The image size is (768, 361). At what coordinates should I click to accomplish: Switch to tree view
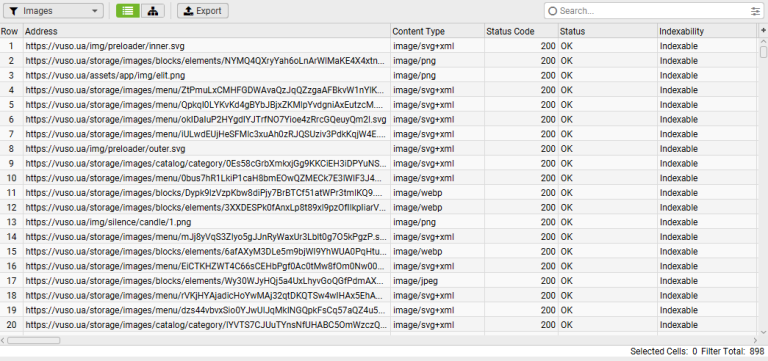153,11
